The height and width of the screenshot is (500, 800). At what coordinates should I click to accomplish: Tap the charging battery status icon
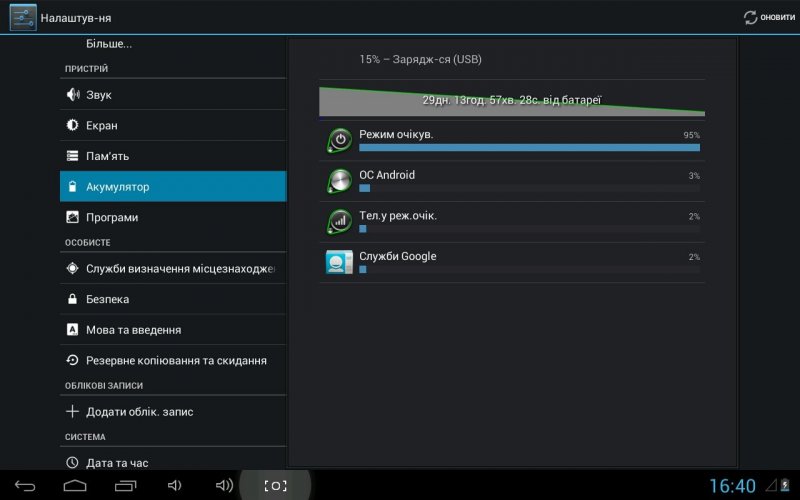click(785, 485)
